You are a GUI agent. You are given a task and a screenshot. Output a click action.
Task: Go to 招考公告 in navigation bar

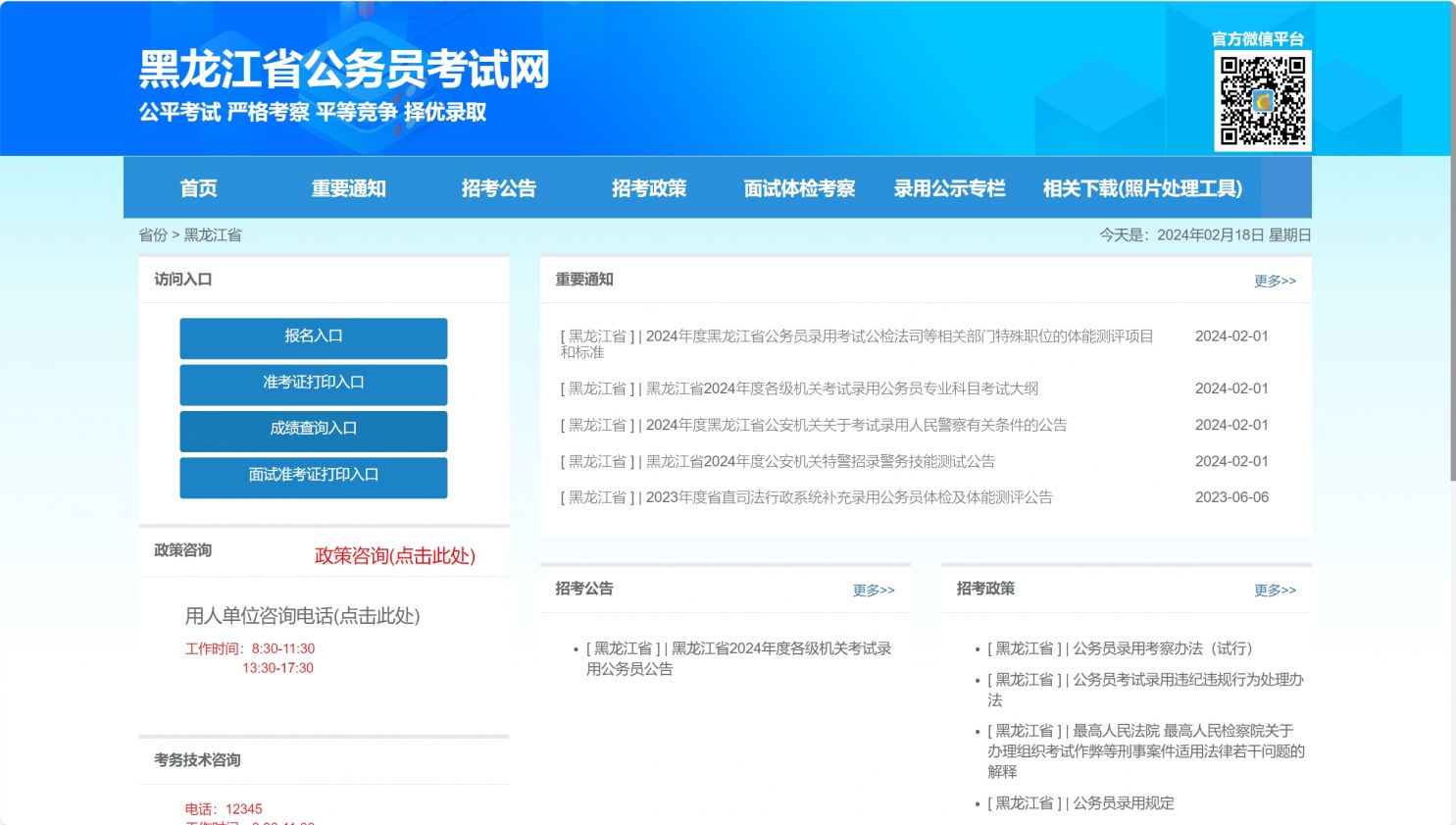click(x=499, y=188)
